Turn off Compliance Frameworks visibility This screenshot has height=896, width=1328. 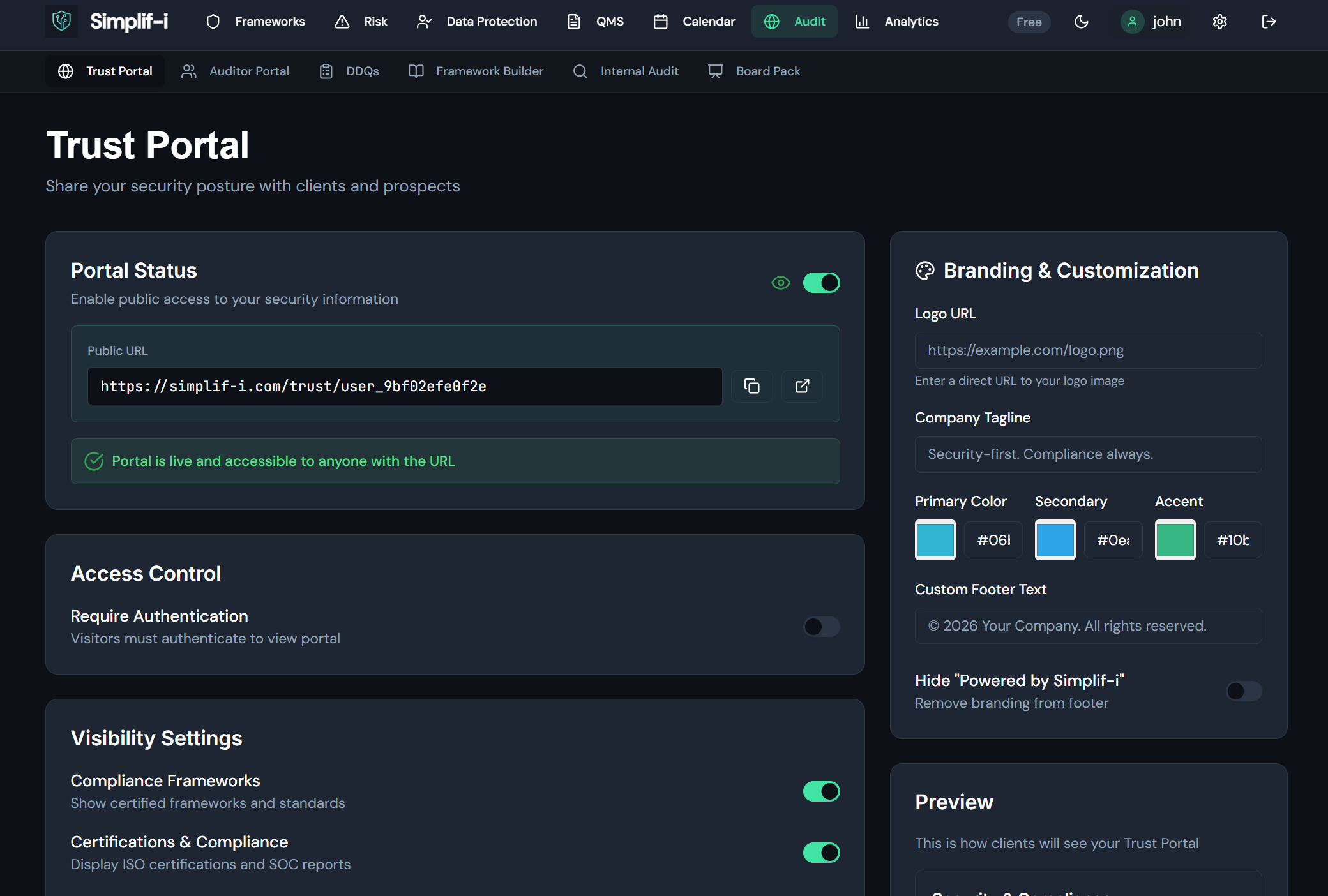(821, 791)
